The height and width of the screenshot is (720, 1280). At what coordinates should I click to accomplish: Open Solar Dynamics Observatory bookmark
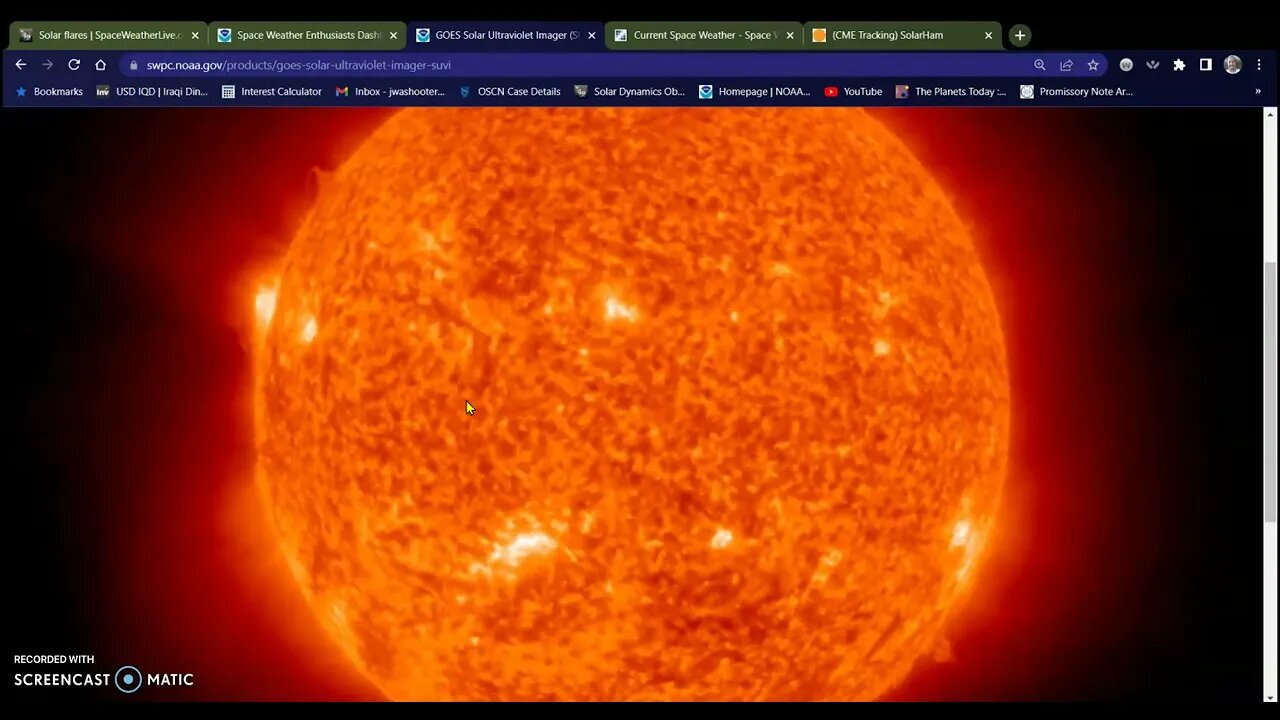point(629,91)
